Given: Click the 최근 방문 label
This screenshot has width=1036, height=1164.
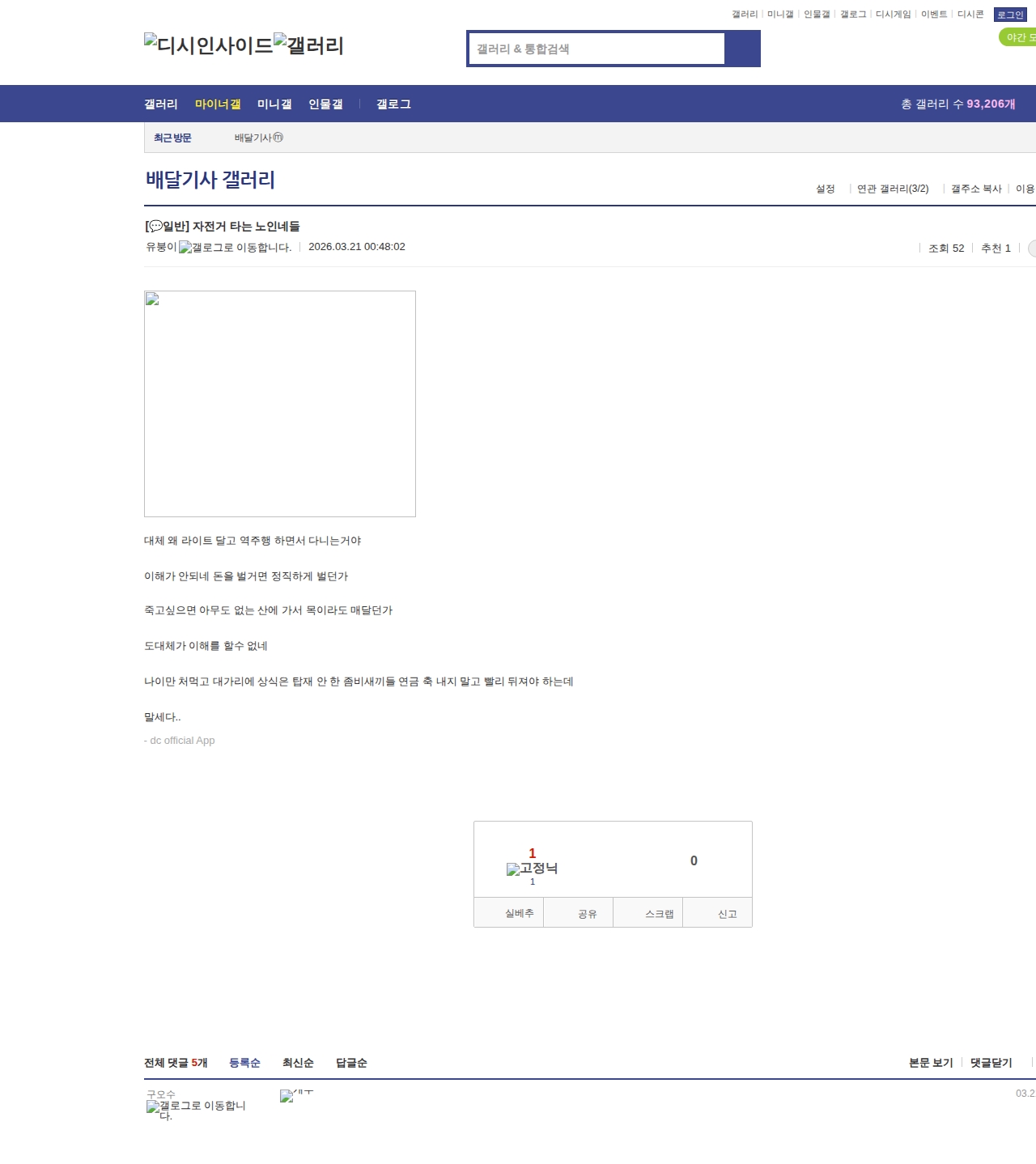Looking at the screenshot, I should click(x=172, y=138).
